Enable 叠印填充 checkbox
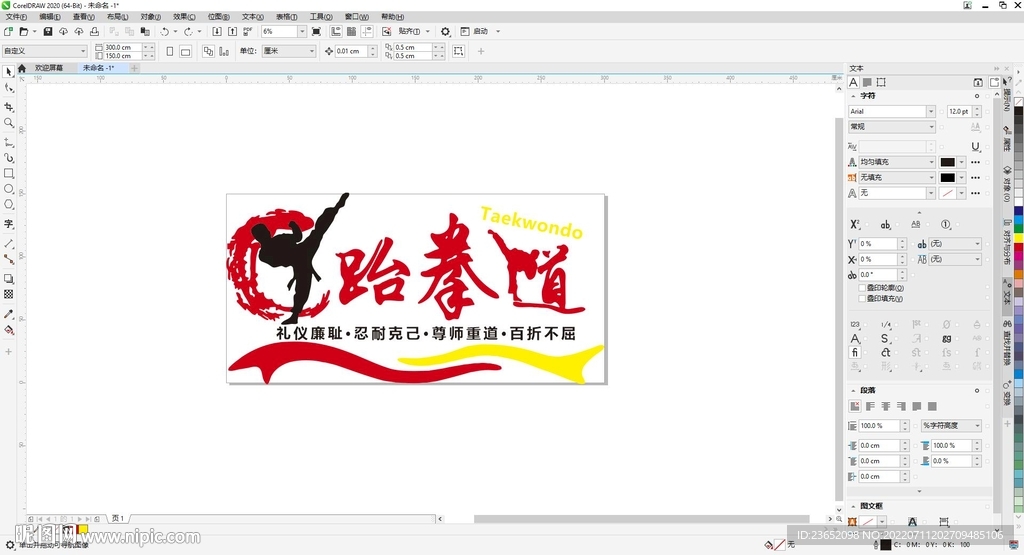 point(862,298)
